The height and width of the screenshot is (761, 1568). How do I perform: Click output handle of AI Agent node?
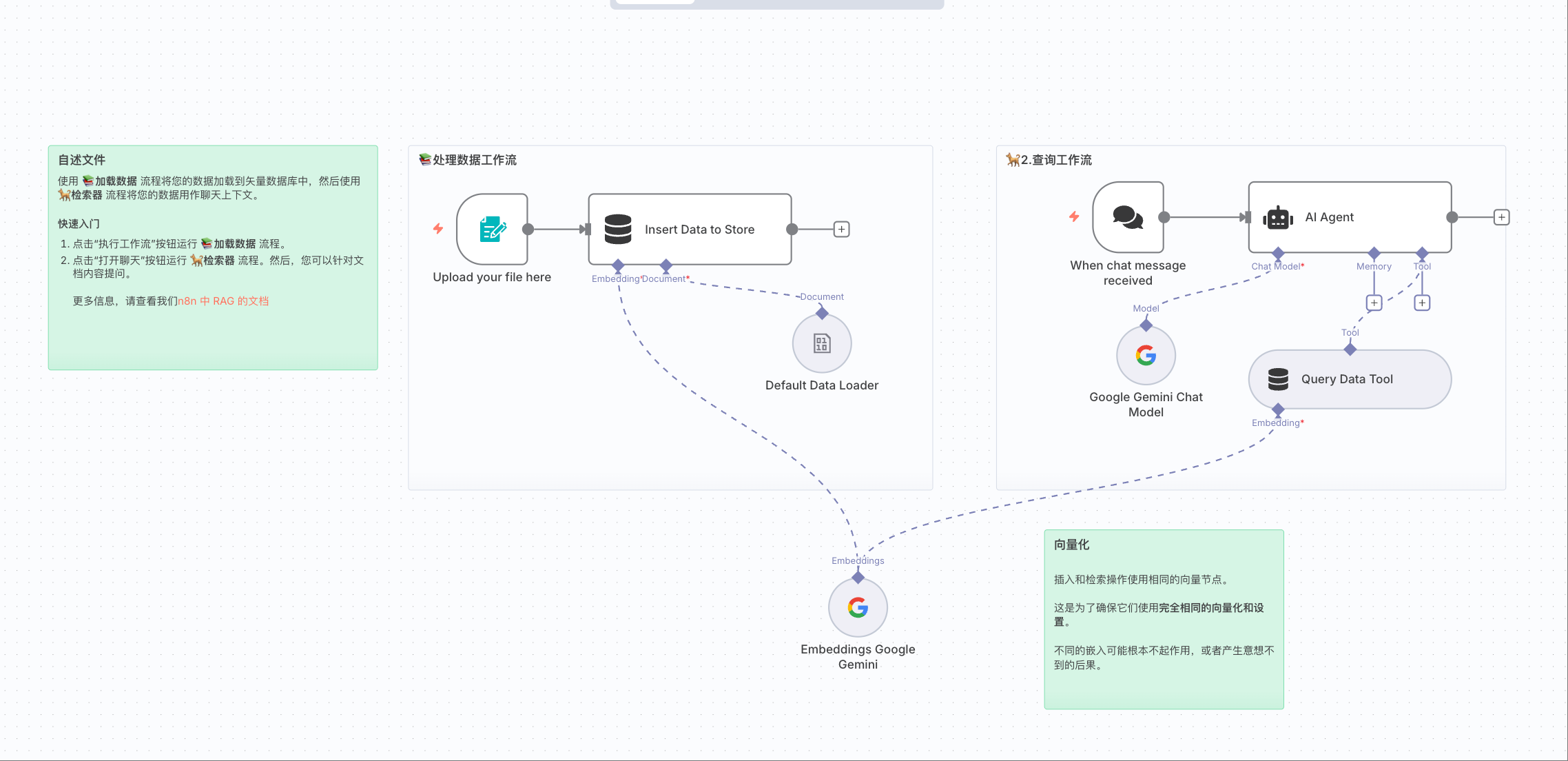click(x=1452, y=217)
